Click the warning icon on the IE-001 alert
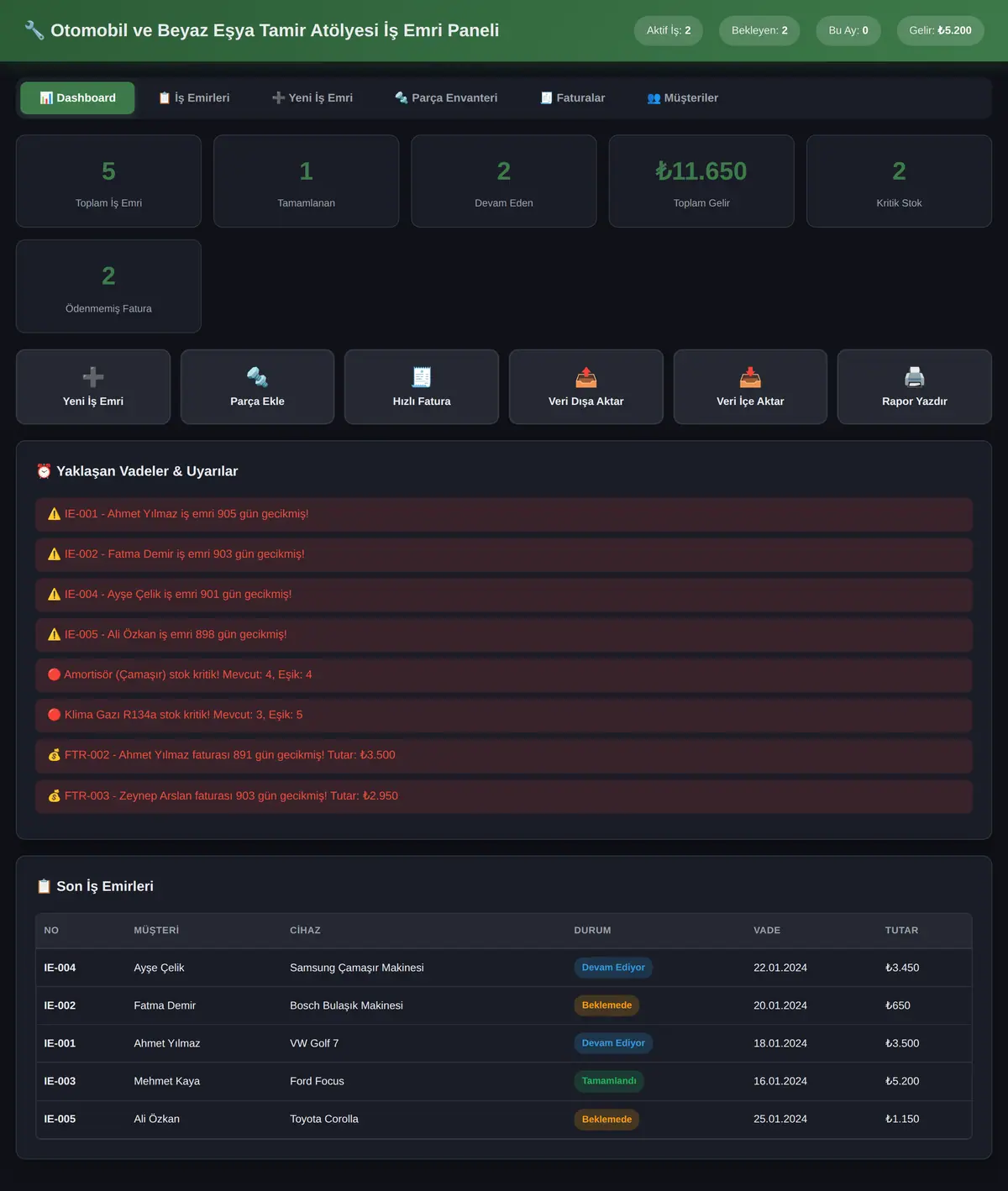Image resolution: width=1008 pixels, height=1191 pixels. [x=55, y=514]
